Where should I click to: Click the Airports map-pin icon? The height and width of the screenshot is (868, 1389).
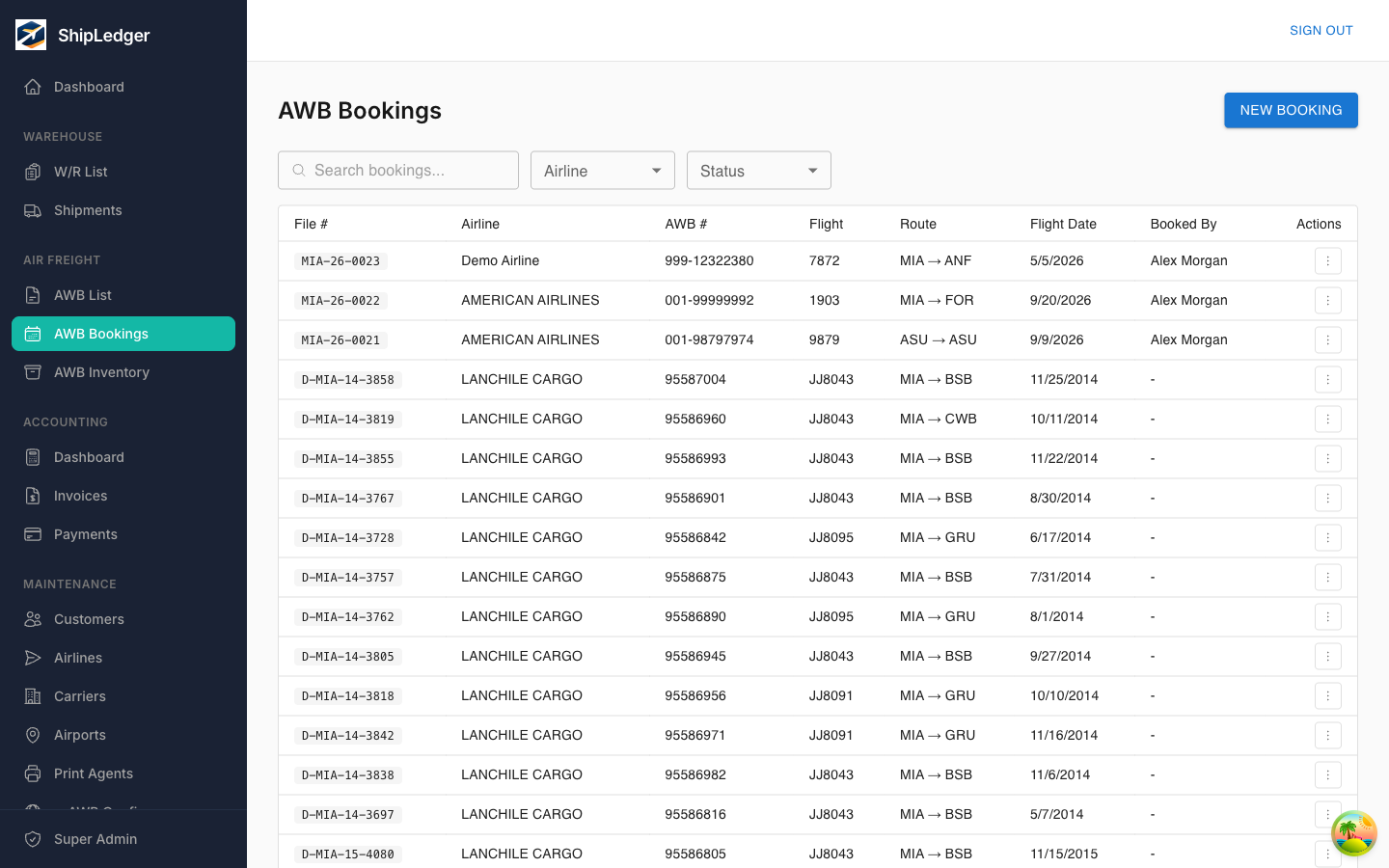33,735
